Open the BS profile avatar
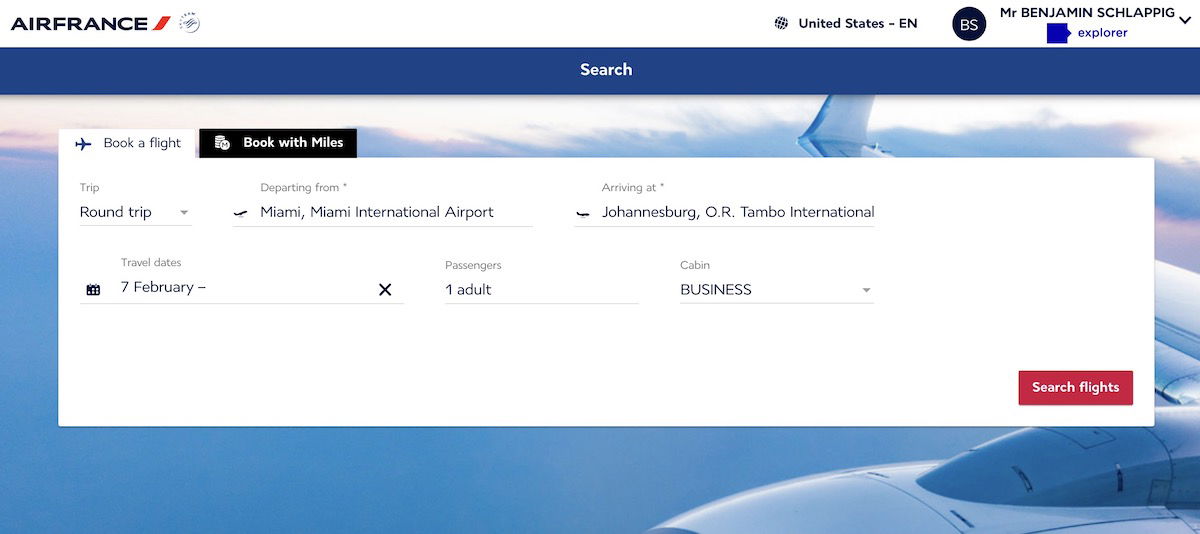The width and height of the screenshot is (1200, 534). tap(969, 25)
